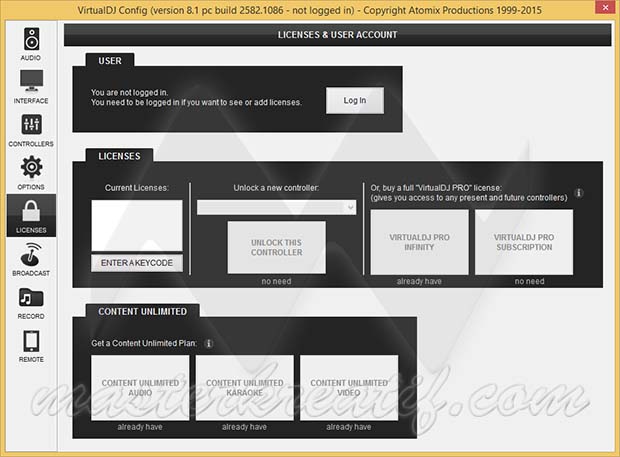Select the Licenses padlock section
Viewport: 620px width, 457px height.
point(31,216)
